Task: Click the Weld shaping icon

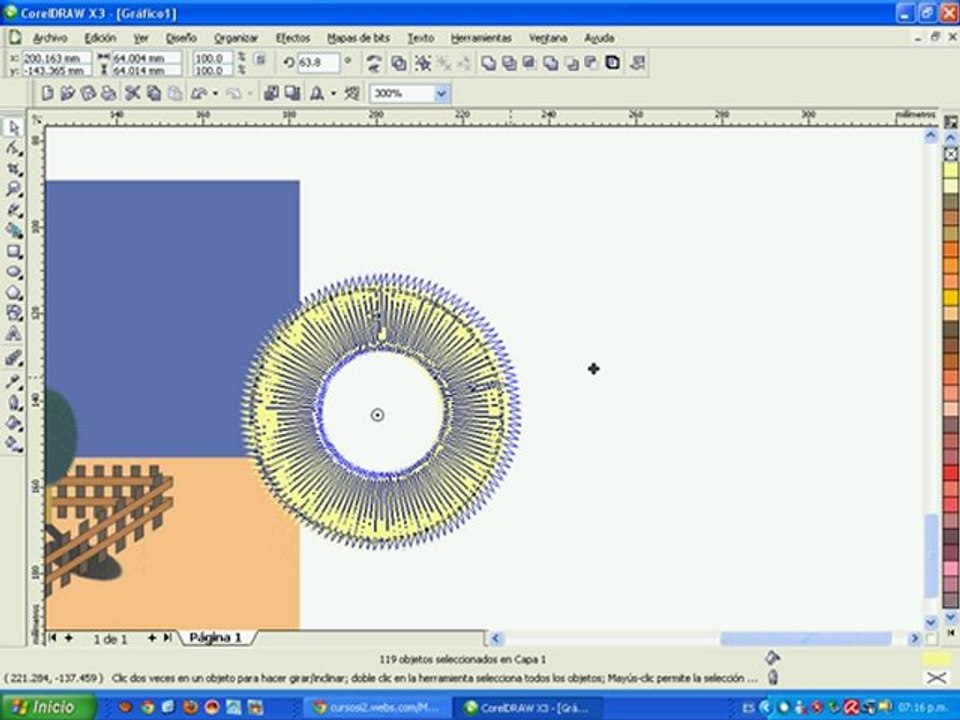Action: [x=489, y=63]
